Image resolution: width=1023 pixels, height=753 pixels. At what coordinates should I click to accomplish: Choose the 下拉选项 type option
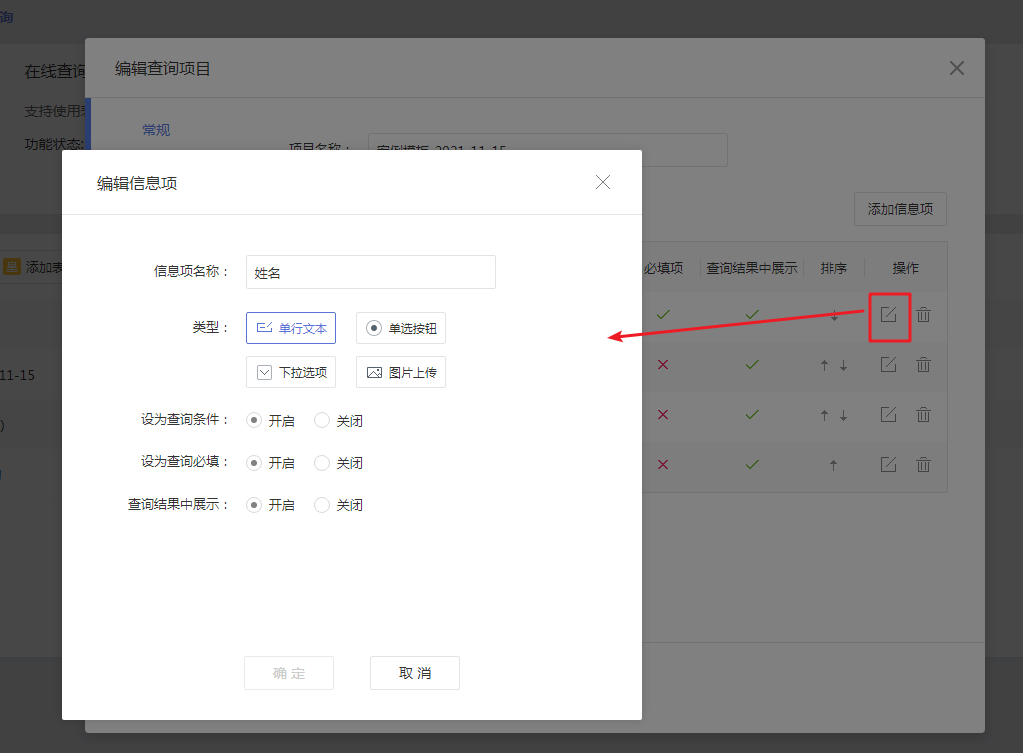tap(291, 372)
